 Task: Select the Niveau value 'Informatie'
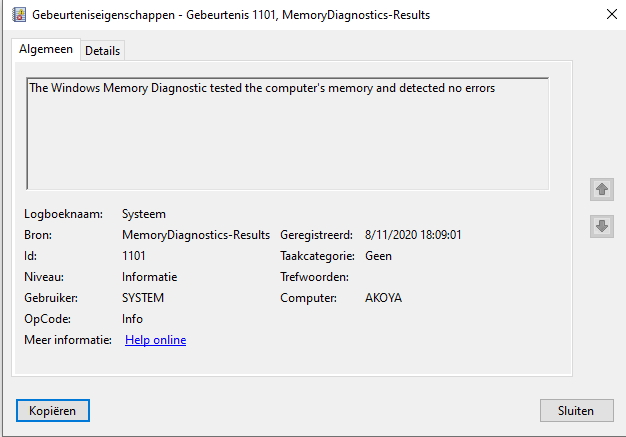point(149,277)
